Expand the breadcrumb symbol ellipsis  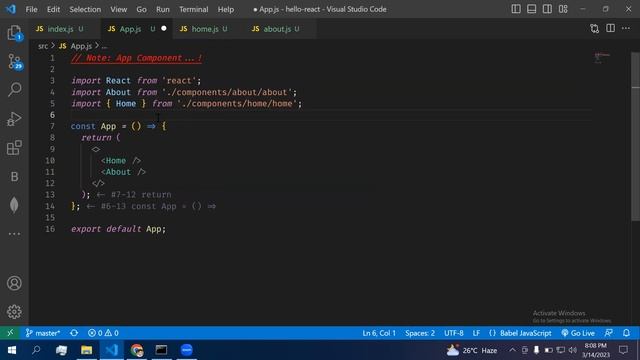pos(105,47)
